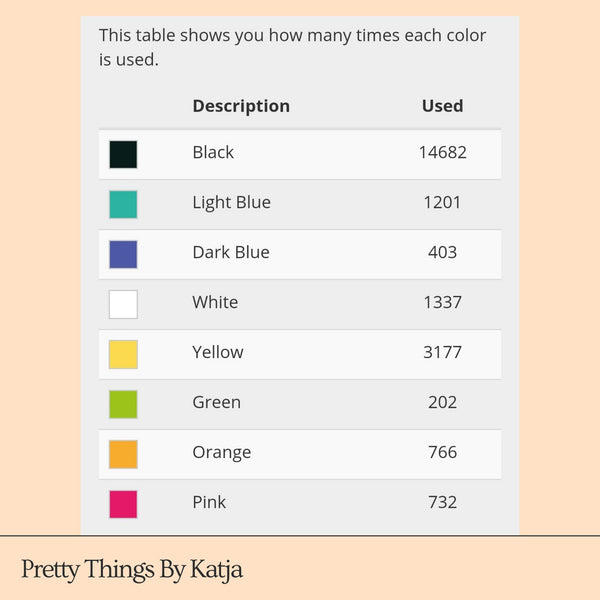Click the Orange usage count 766
Screen dimensions: 600x600
pyautogui.click(x=442, y=453)
